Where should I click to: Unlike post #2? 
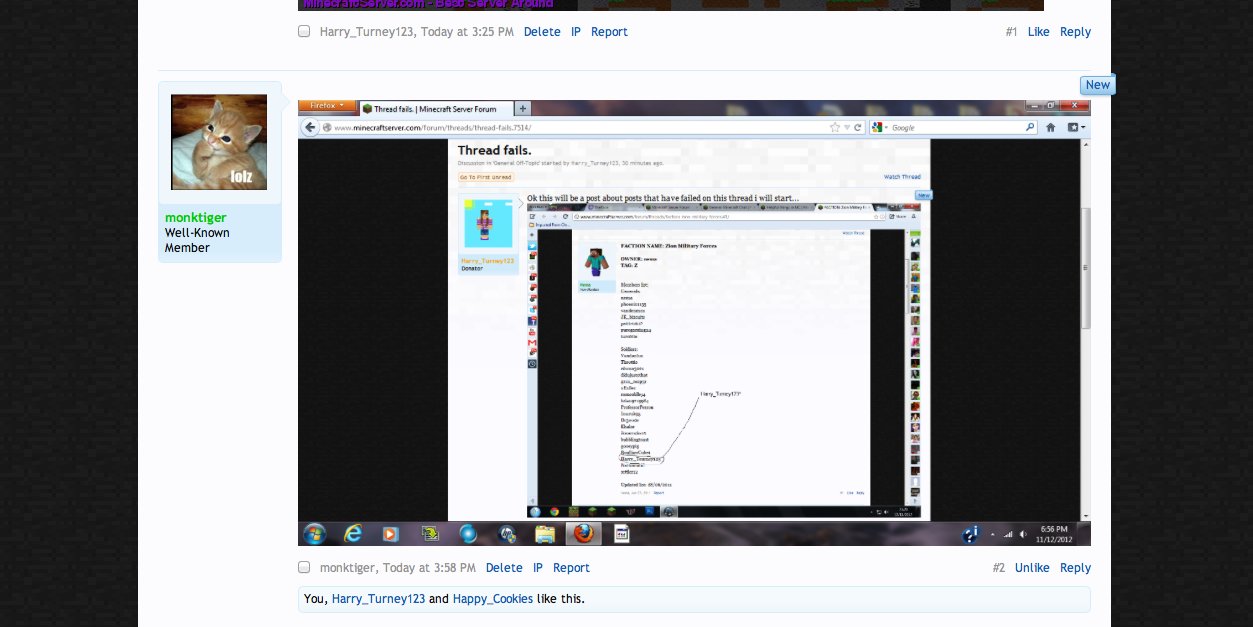pyautogui.click(x=1032, y=568)
